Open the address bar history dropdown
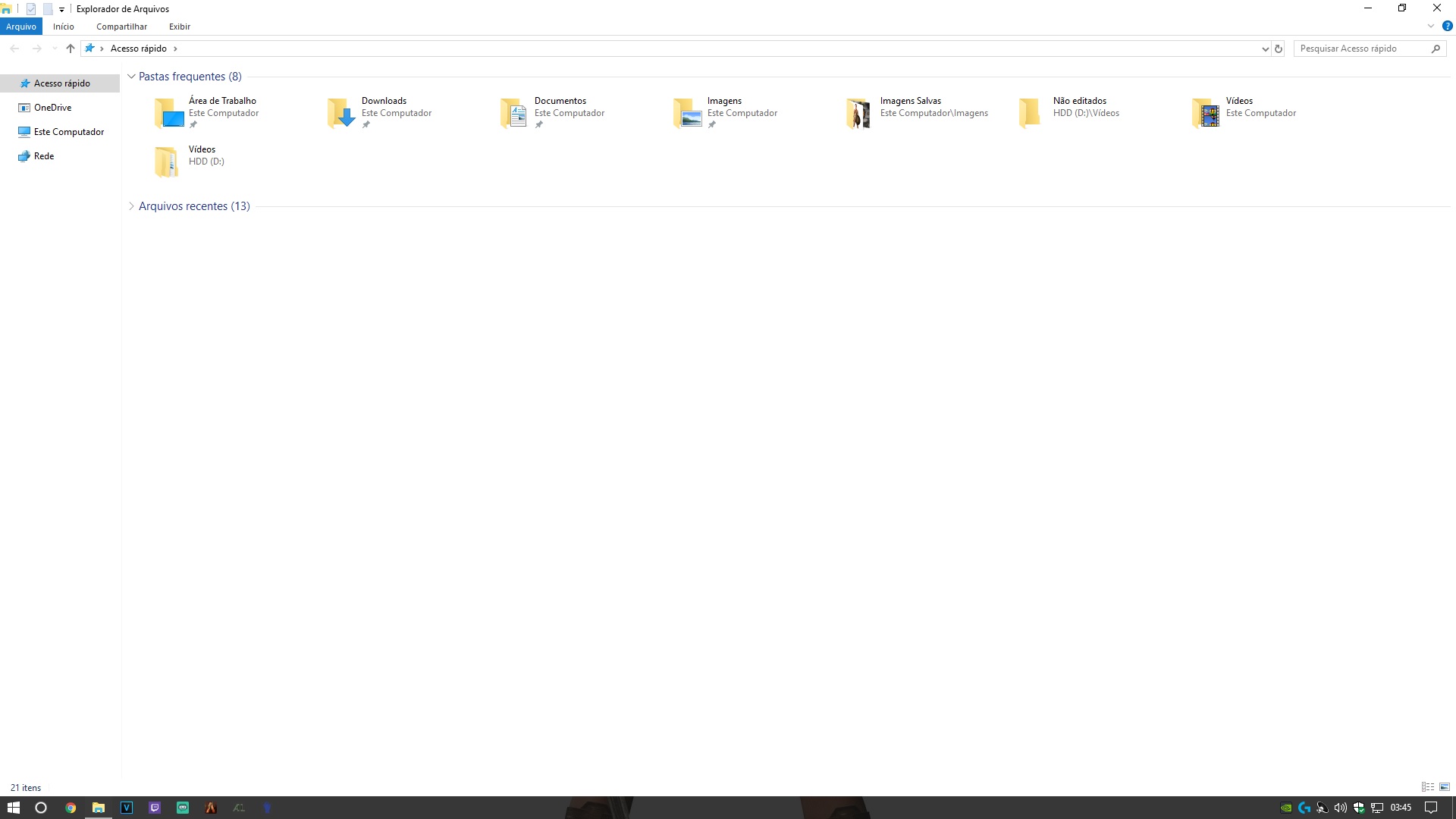Image resolution: width=1456 pixels, height=819 pixels. click(1265, 49)
